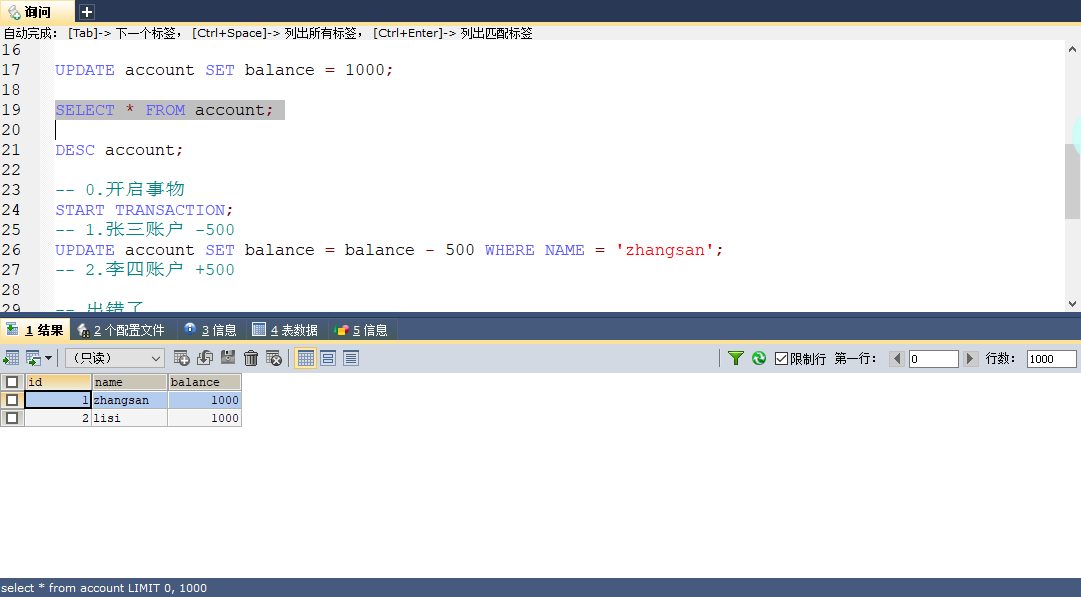
Task: Add a new query tab with plus button
Action: coord(86,12)
